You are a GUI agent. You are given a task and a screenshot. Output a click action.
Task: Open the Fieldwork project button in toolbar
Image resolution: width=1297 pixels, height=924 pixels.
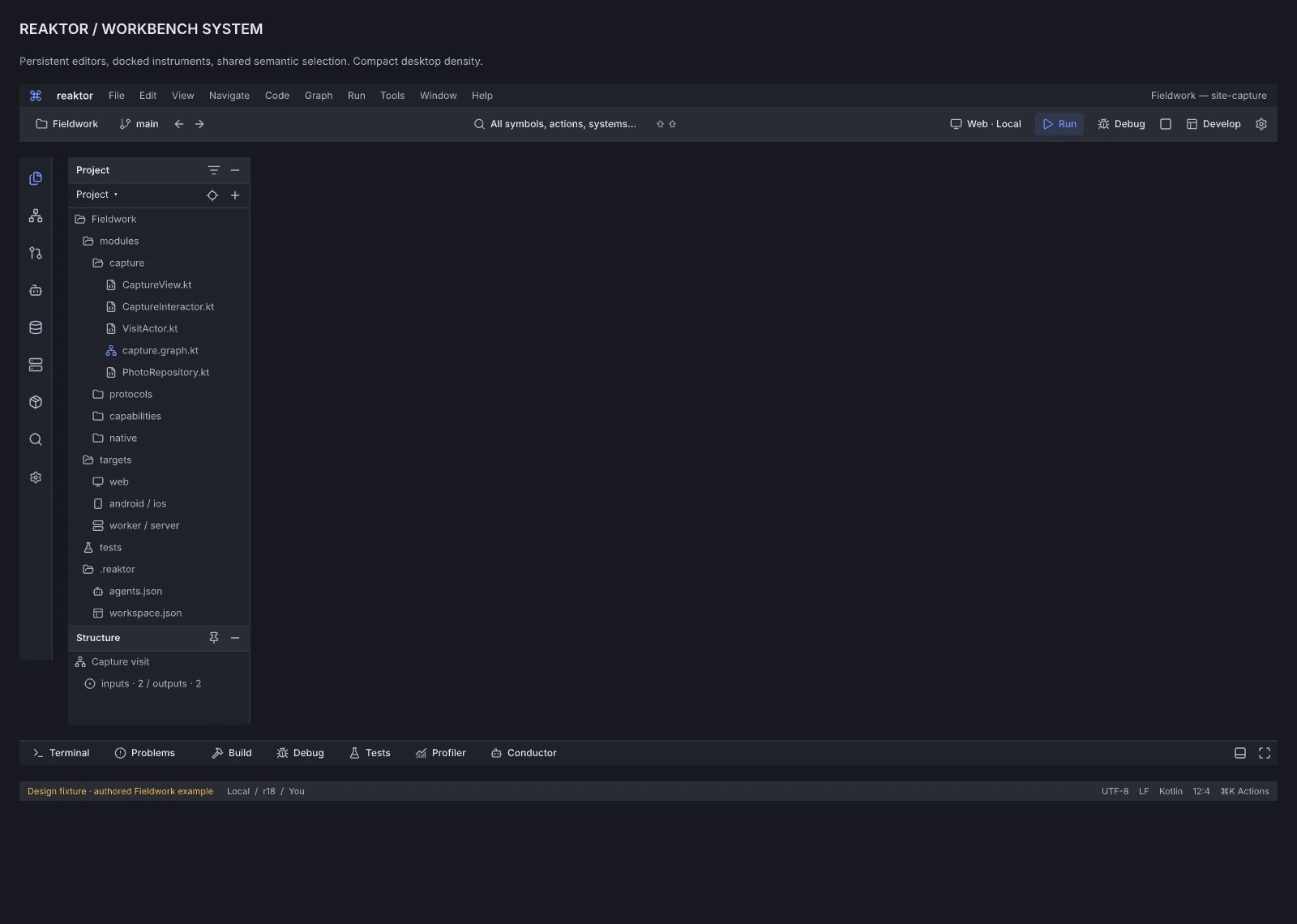pos(67,124)
